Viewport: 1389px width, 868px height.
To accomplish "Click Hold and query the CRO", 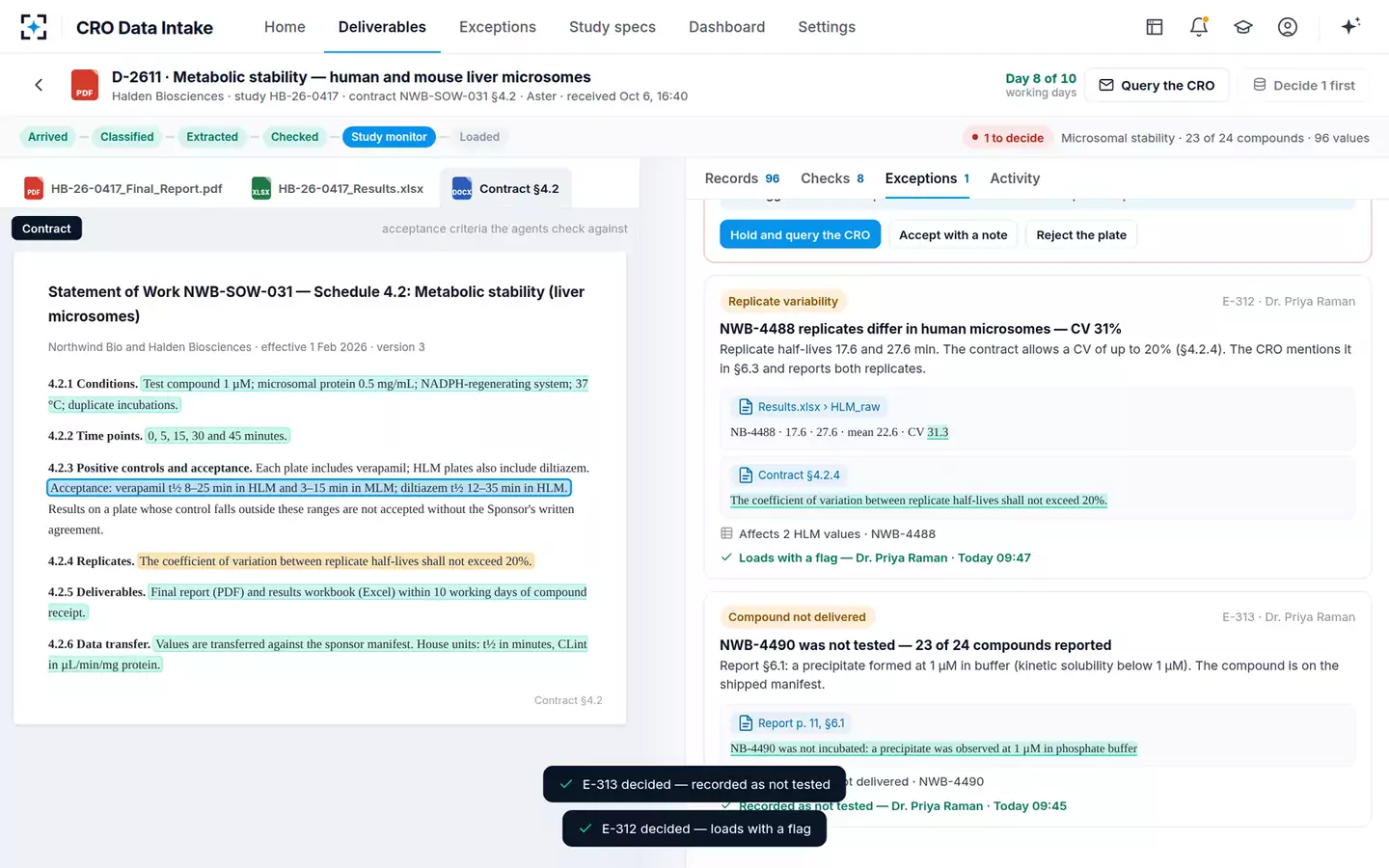I will 800,235.
